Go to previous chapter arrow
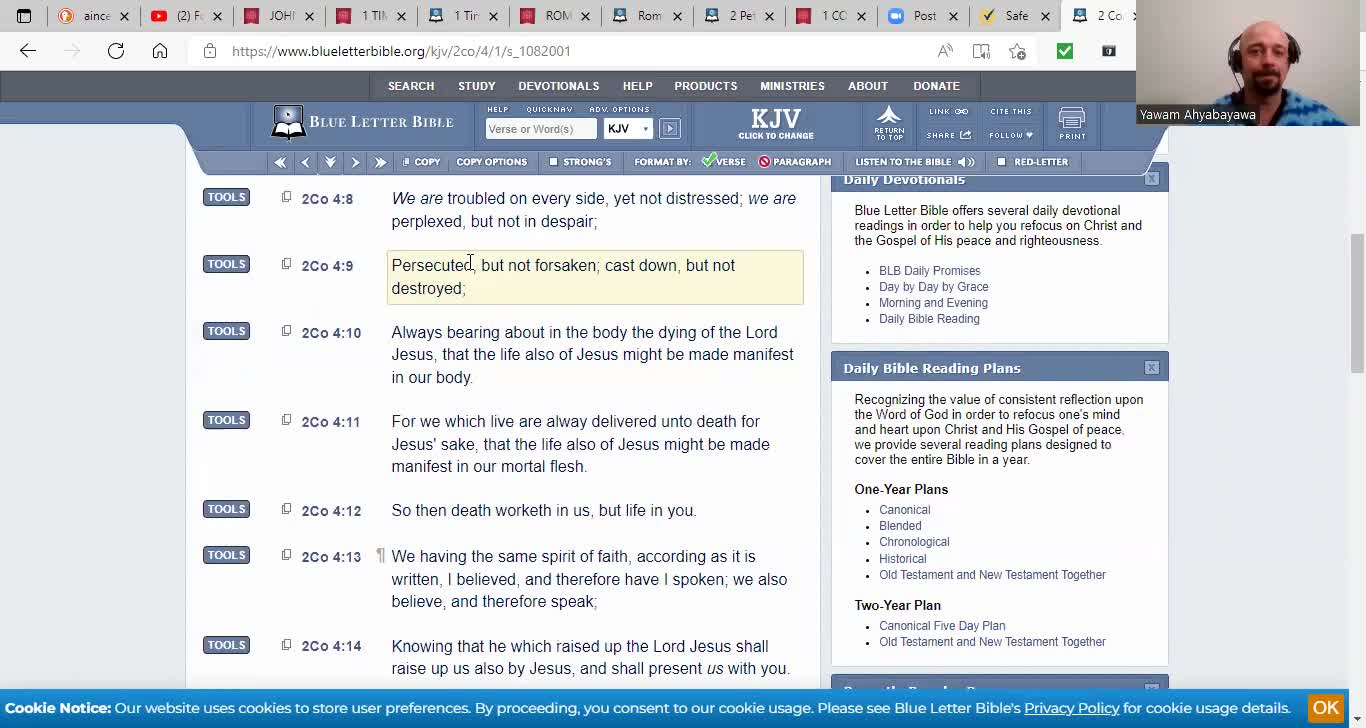Viewport: 1366px width, 728px height. point(305,162)
